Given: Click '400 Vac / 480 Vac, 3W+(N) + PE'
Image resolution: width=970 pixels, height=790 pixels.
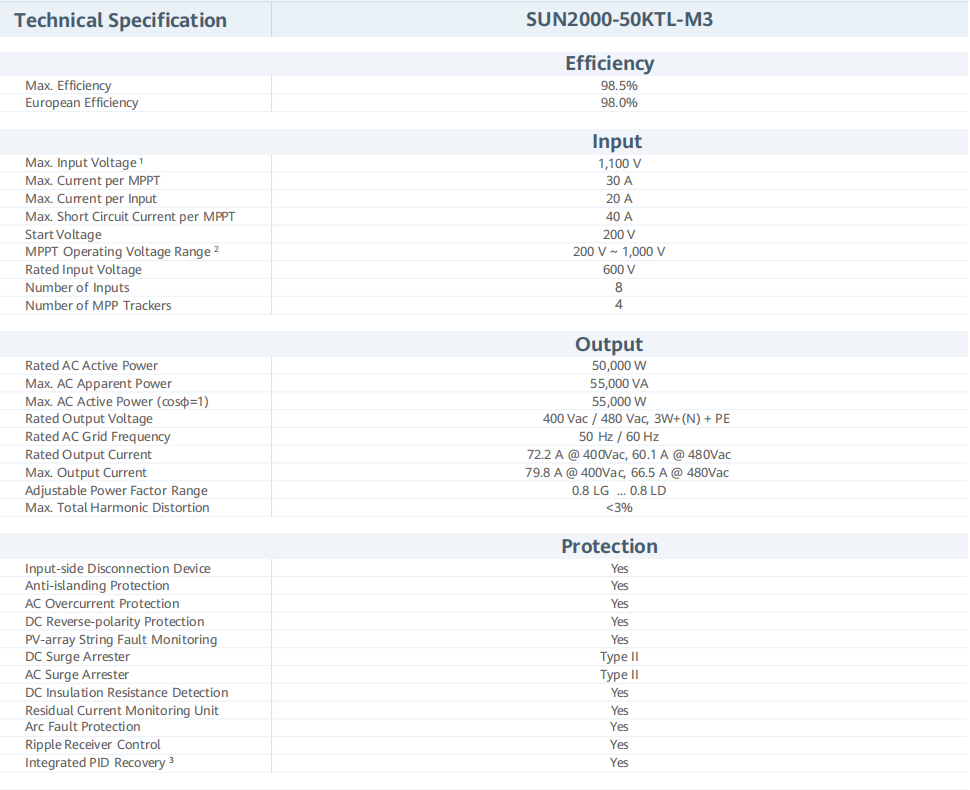Looking at the screenshot, I should point(637,419).
